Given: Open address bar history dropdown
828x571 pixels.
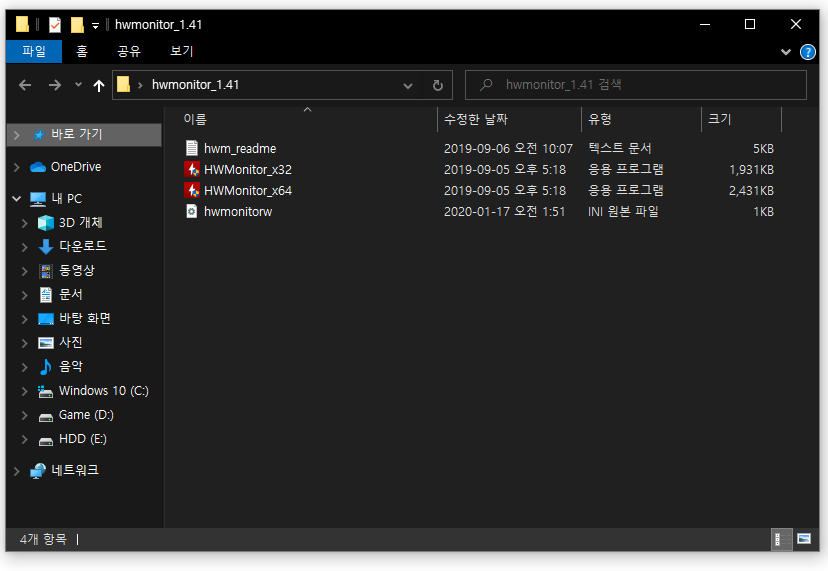Looking at the screenshot, I should [x=408, y=86].
